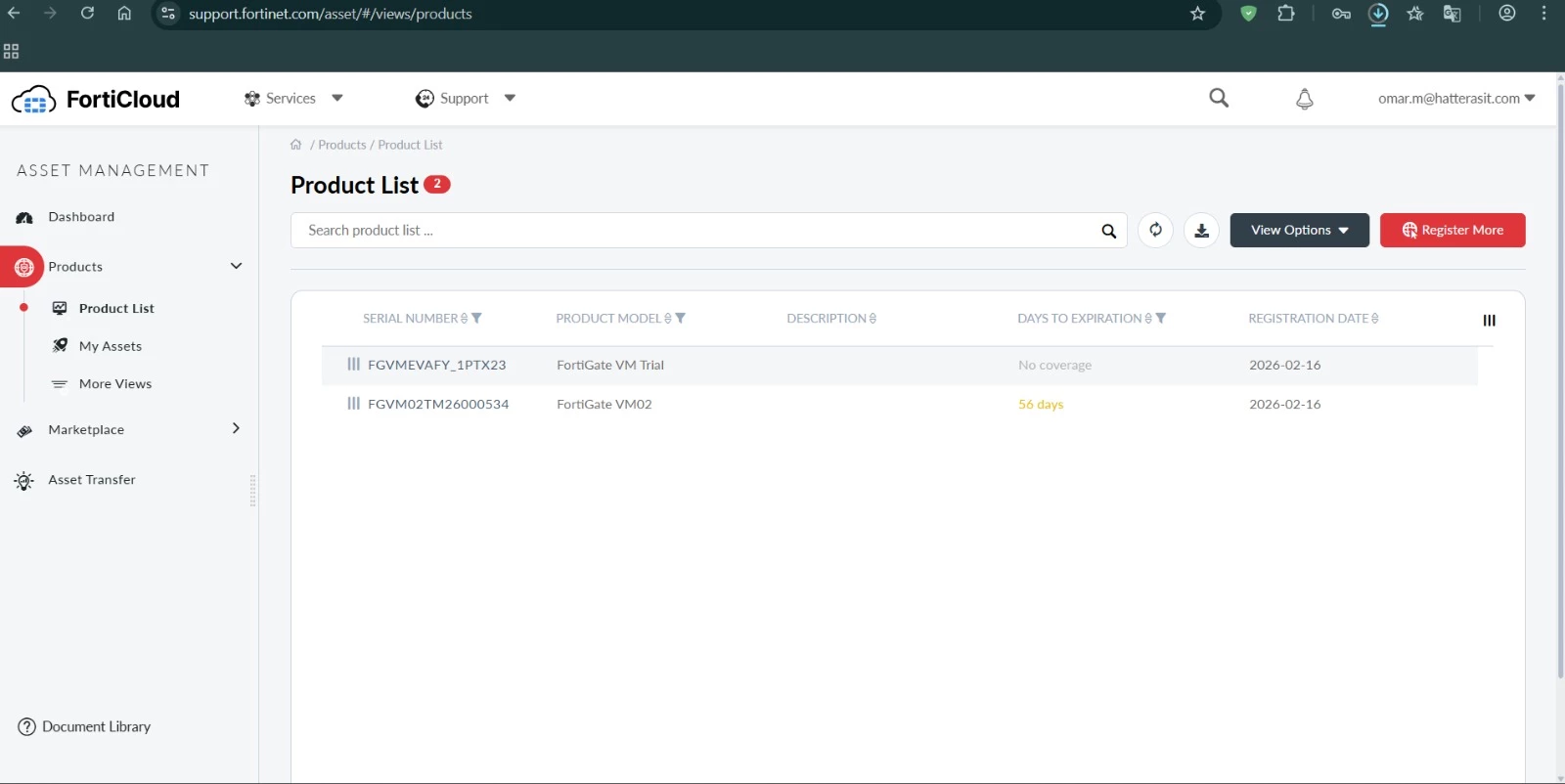Open browser extensions puzzle icon
The image size is (1565, 784).
pyautogui.click(x=1285, y=14)
